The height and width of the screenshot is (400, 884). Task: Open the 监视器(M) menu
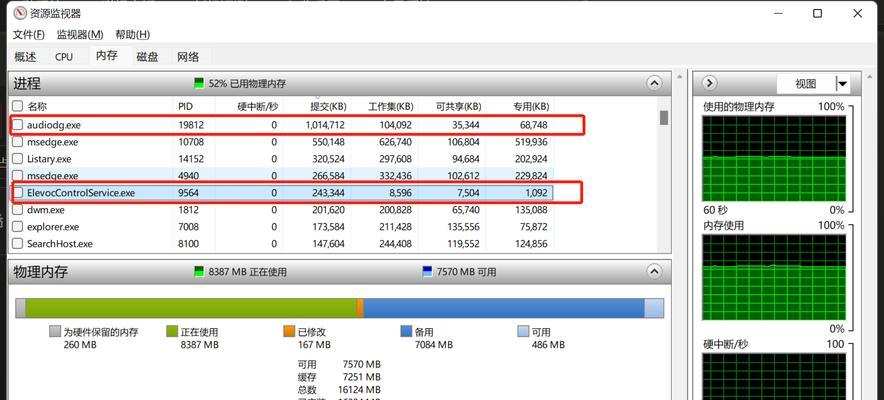tap(80, 34)
